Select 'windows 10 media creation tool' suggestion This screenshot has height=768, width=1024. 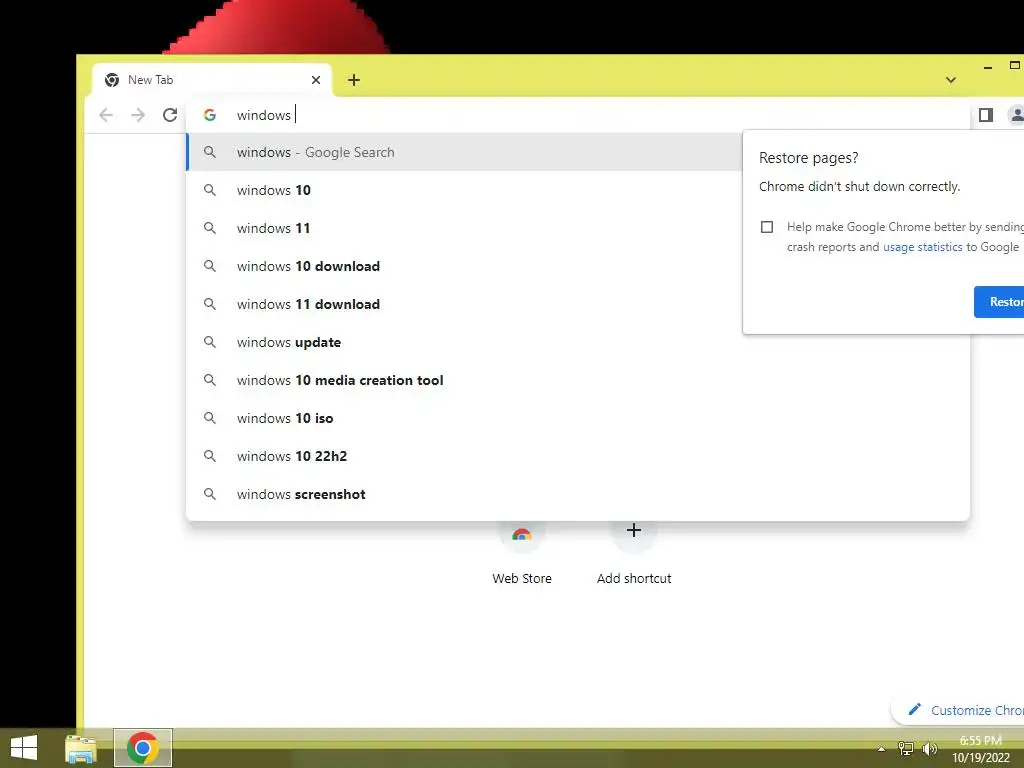(578, 380)
